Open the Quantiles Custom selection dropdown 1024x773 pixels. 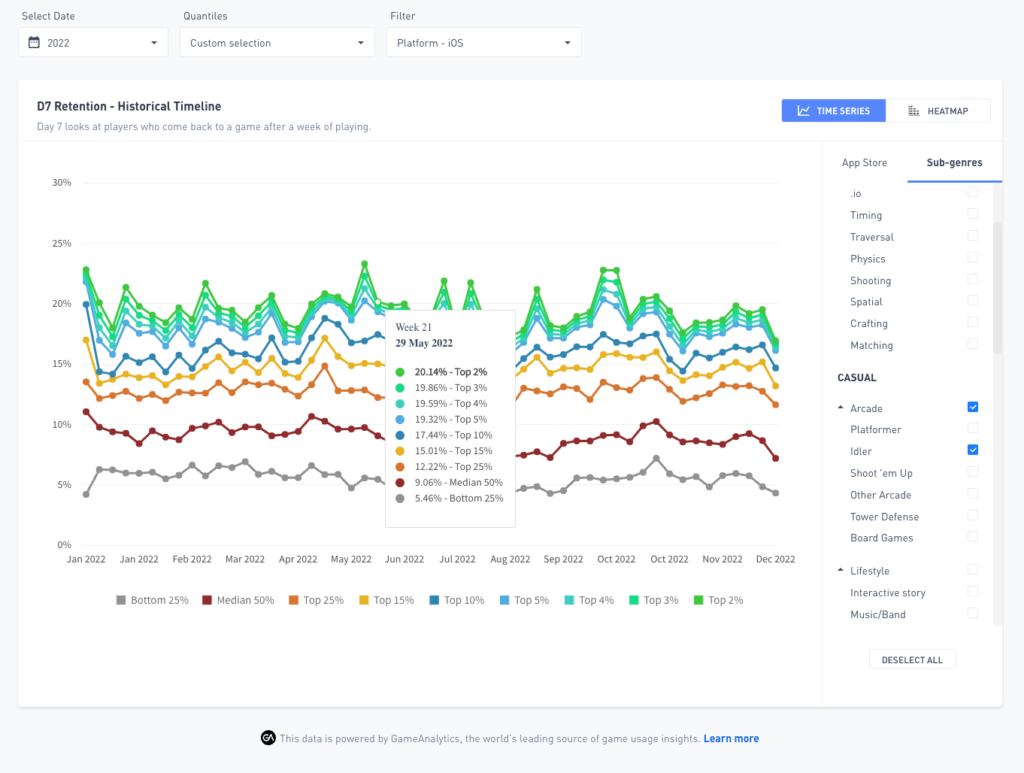coord(278,42)
